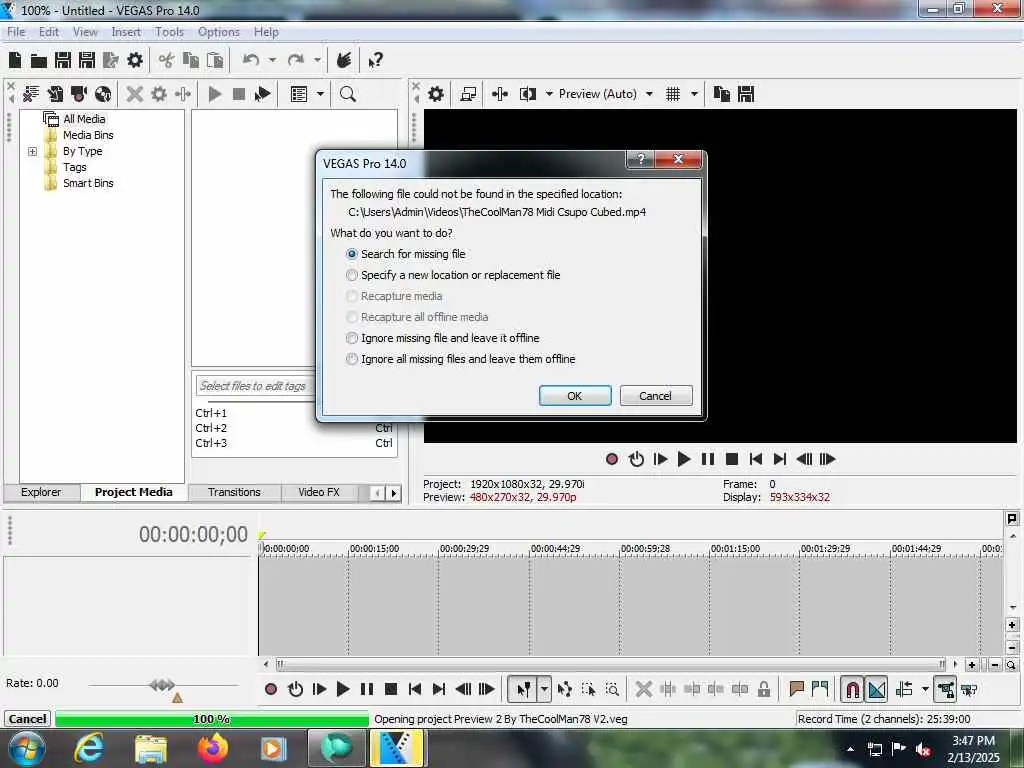
Task: Click the Normal Edit Tool in timeline toolbar
Action: [x=523, y=689]
